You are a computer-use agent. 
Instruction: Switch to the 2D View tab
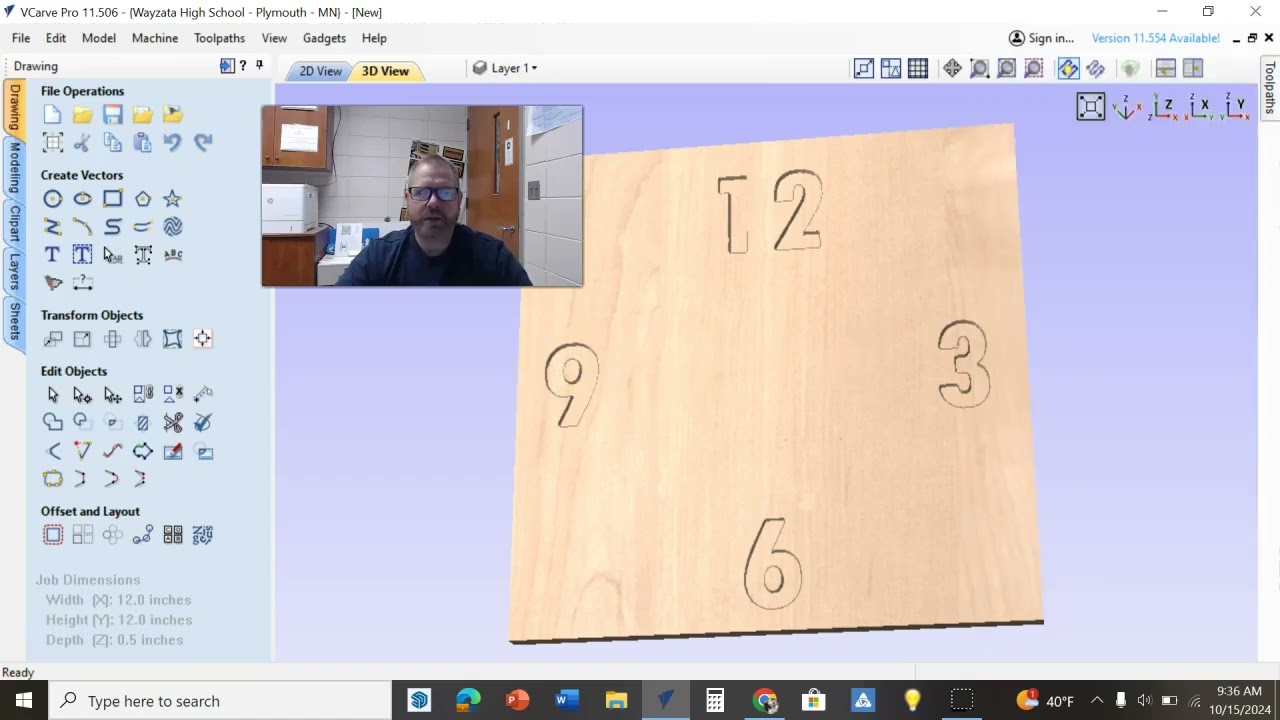pyautogui.click(x=320, y=71)
